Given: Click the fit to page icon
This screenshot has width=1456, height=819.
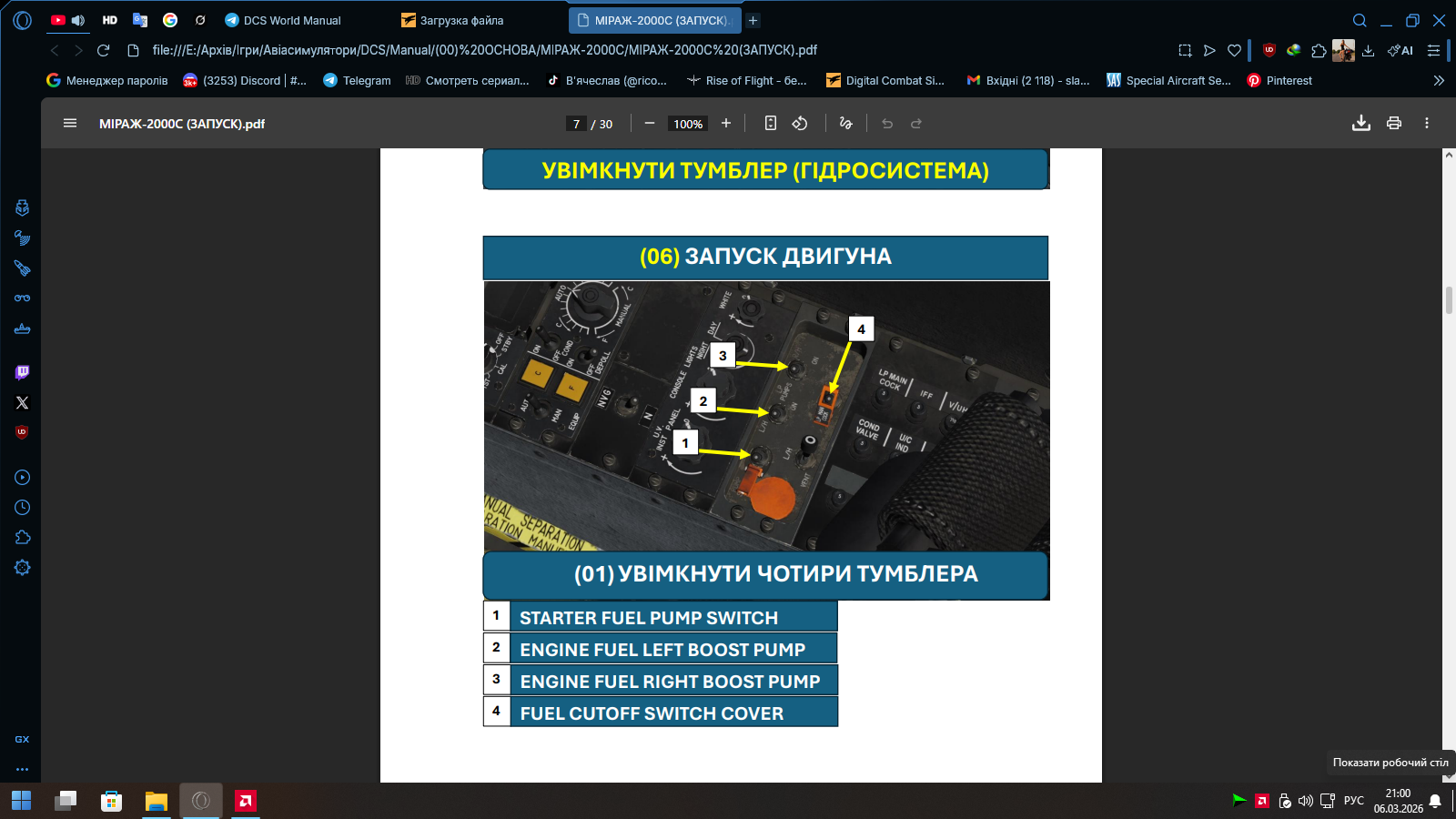Looking at the screenshot, I should (x=770, y=124).
